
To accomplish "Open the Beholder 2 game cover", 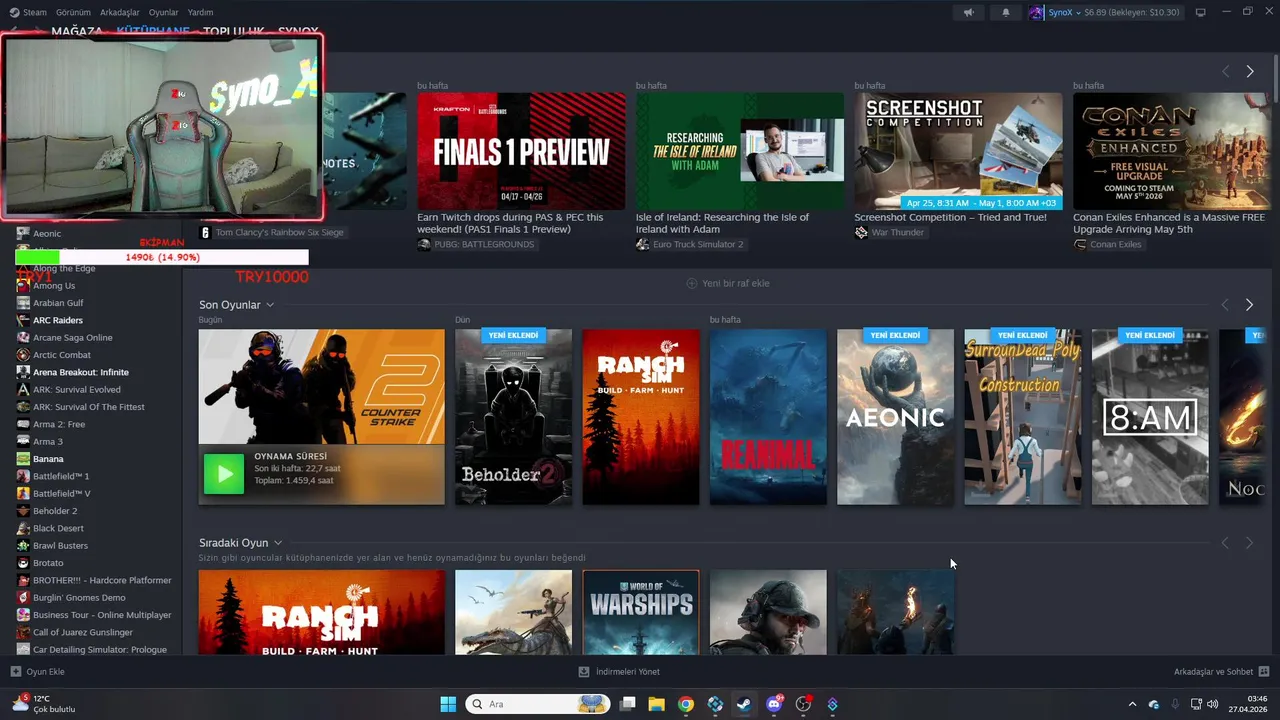I will 514,417.
